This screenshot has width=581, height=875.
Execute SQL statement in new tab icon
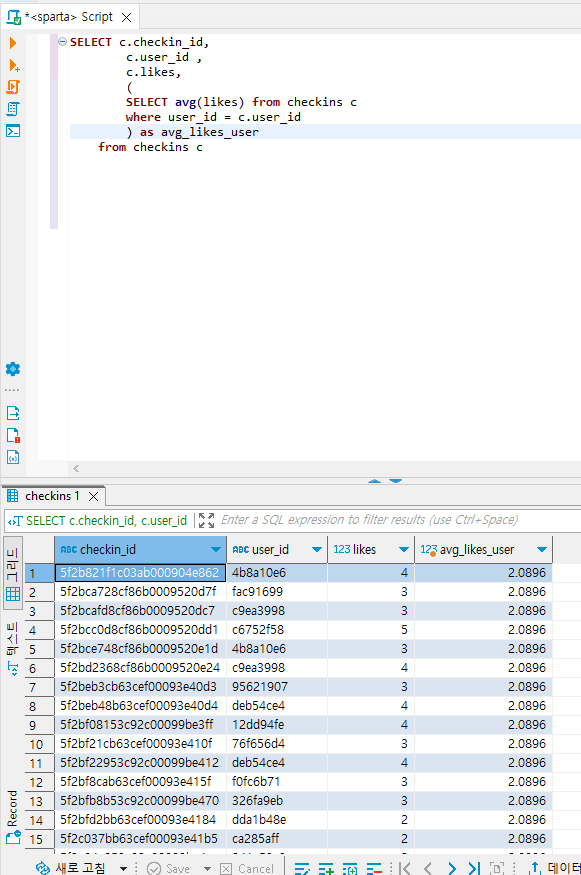(x=14, y=65)
